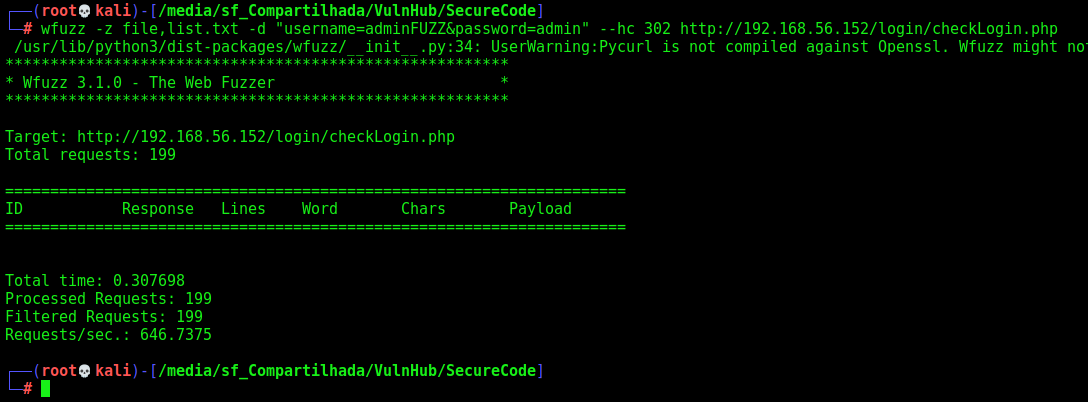The width and height of the screenshot is (1088, 402).
Task: Click the 'Chars' column header
Action: [423, 209]
